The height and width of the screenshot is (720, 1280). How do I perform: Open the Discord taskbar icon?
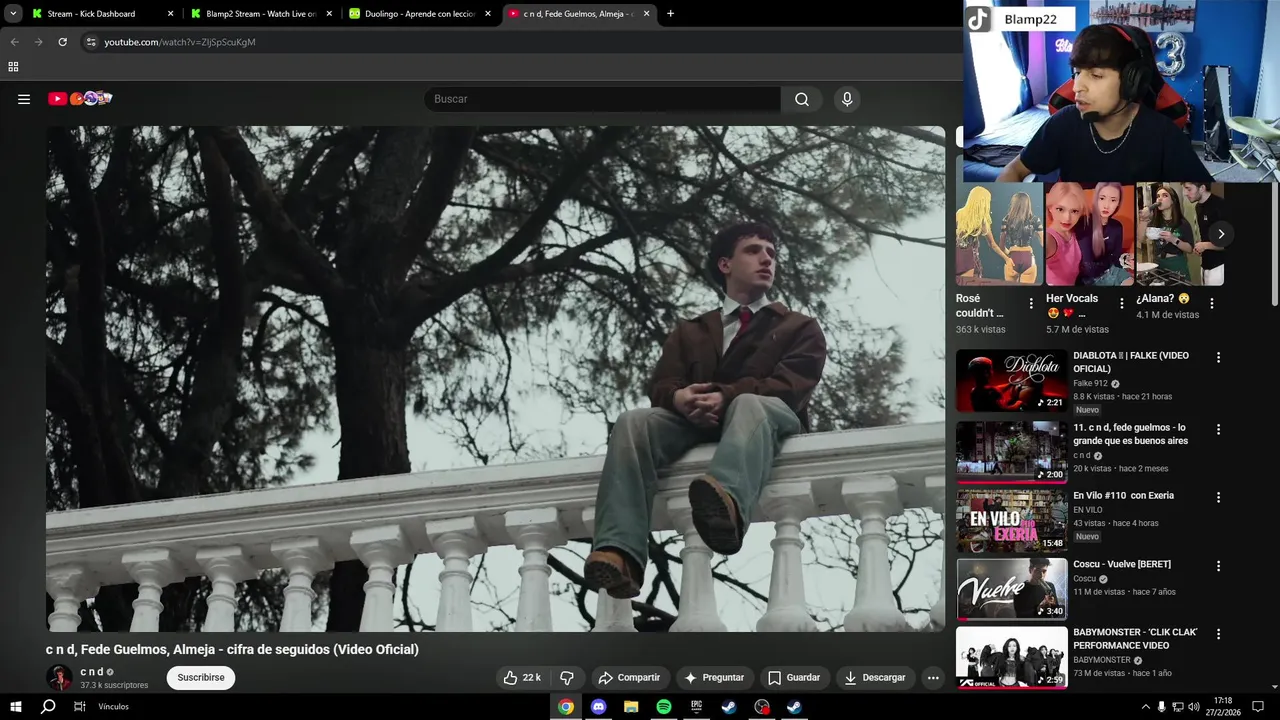(598, 707)
